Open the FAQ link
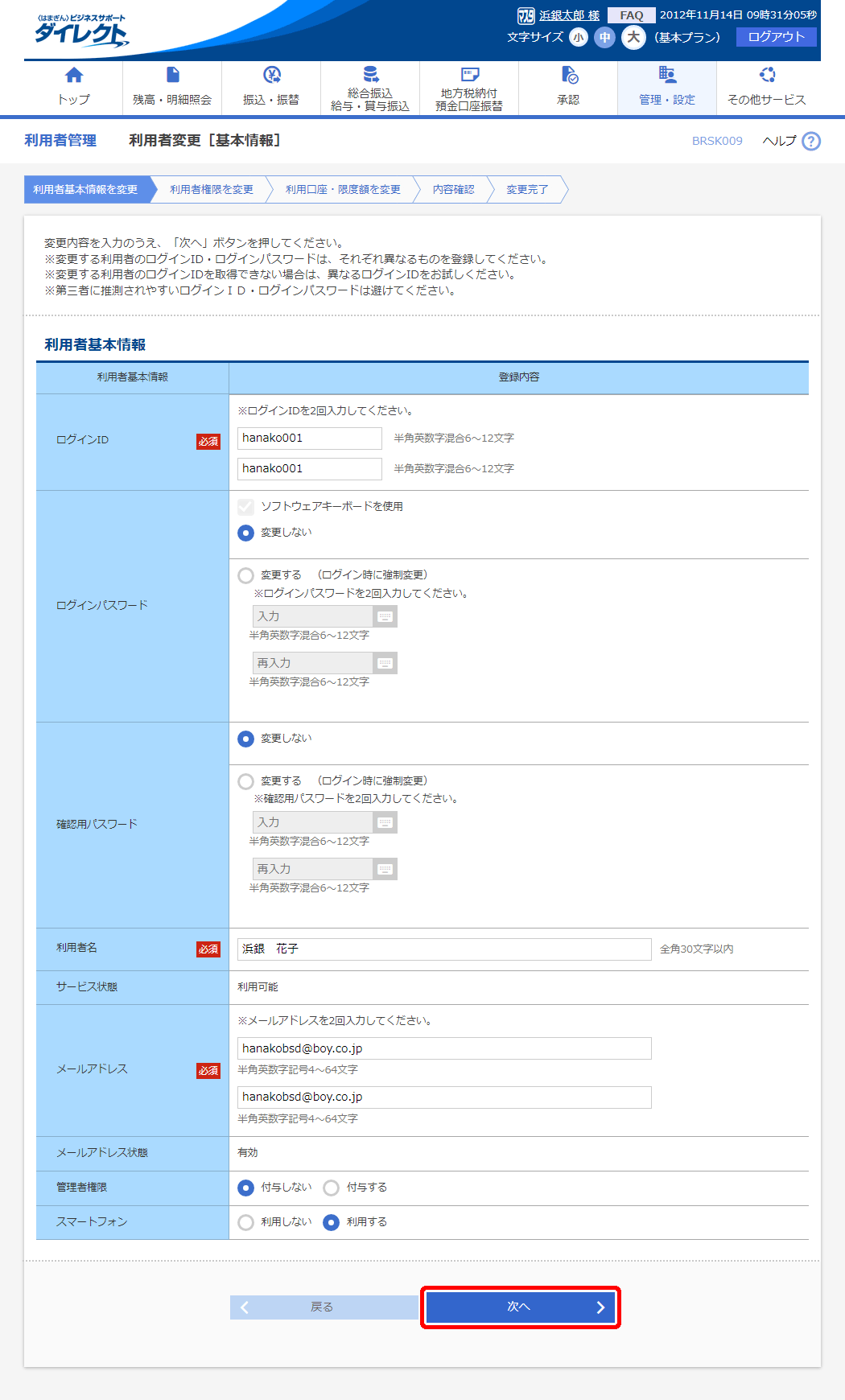The height and width of the screenshot is (1400, 845). [x=631, y=15]
